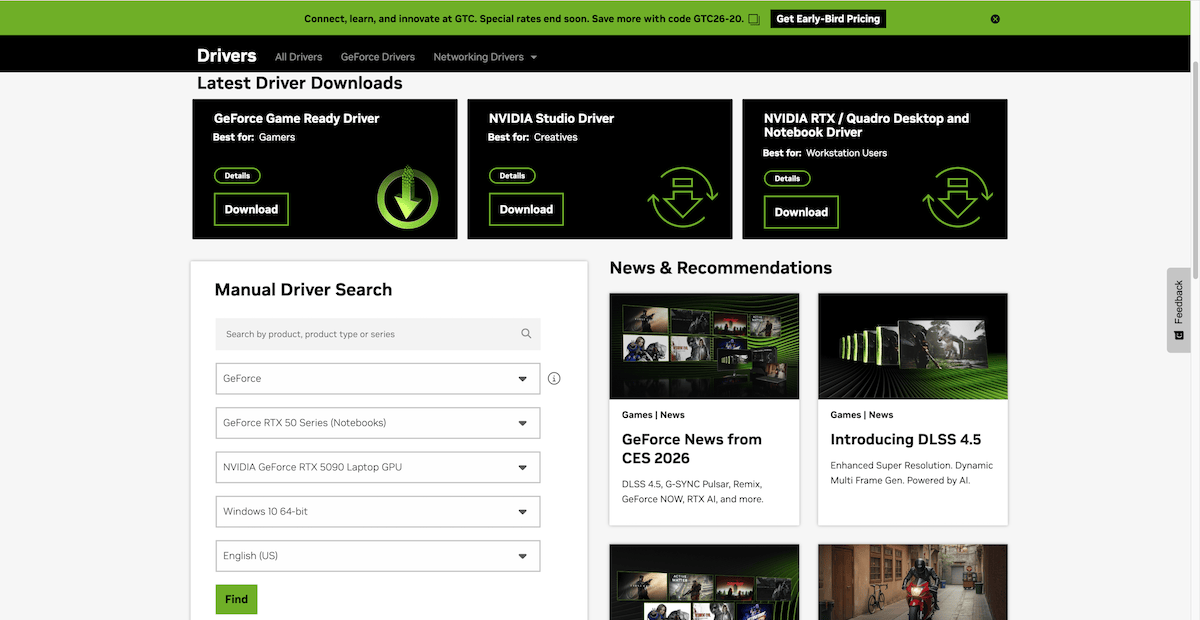This screenshot has height=620, width=1200.
Task: Dismiss the GTC banner
Action: (x=995, y=18)
